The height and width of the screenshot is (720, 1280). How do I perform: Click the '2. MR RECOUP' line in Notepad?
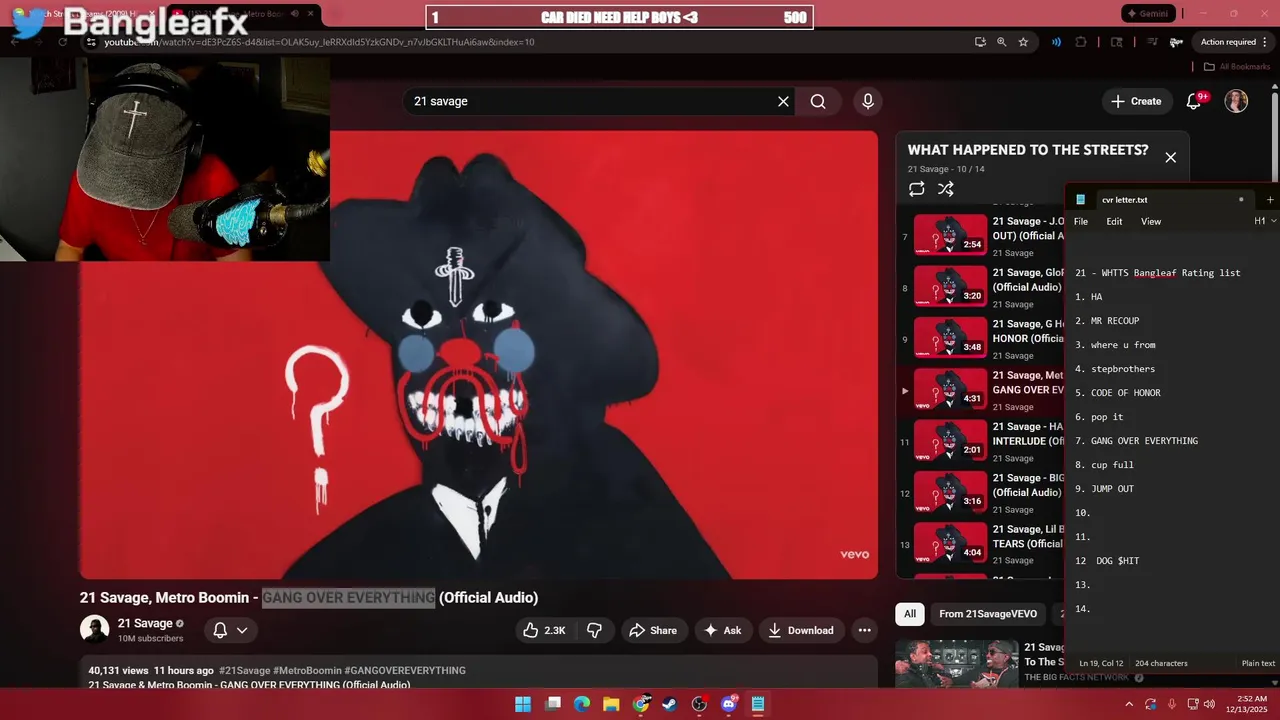pos(1107,321)
